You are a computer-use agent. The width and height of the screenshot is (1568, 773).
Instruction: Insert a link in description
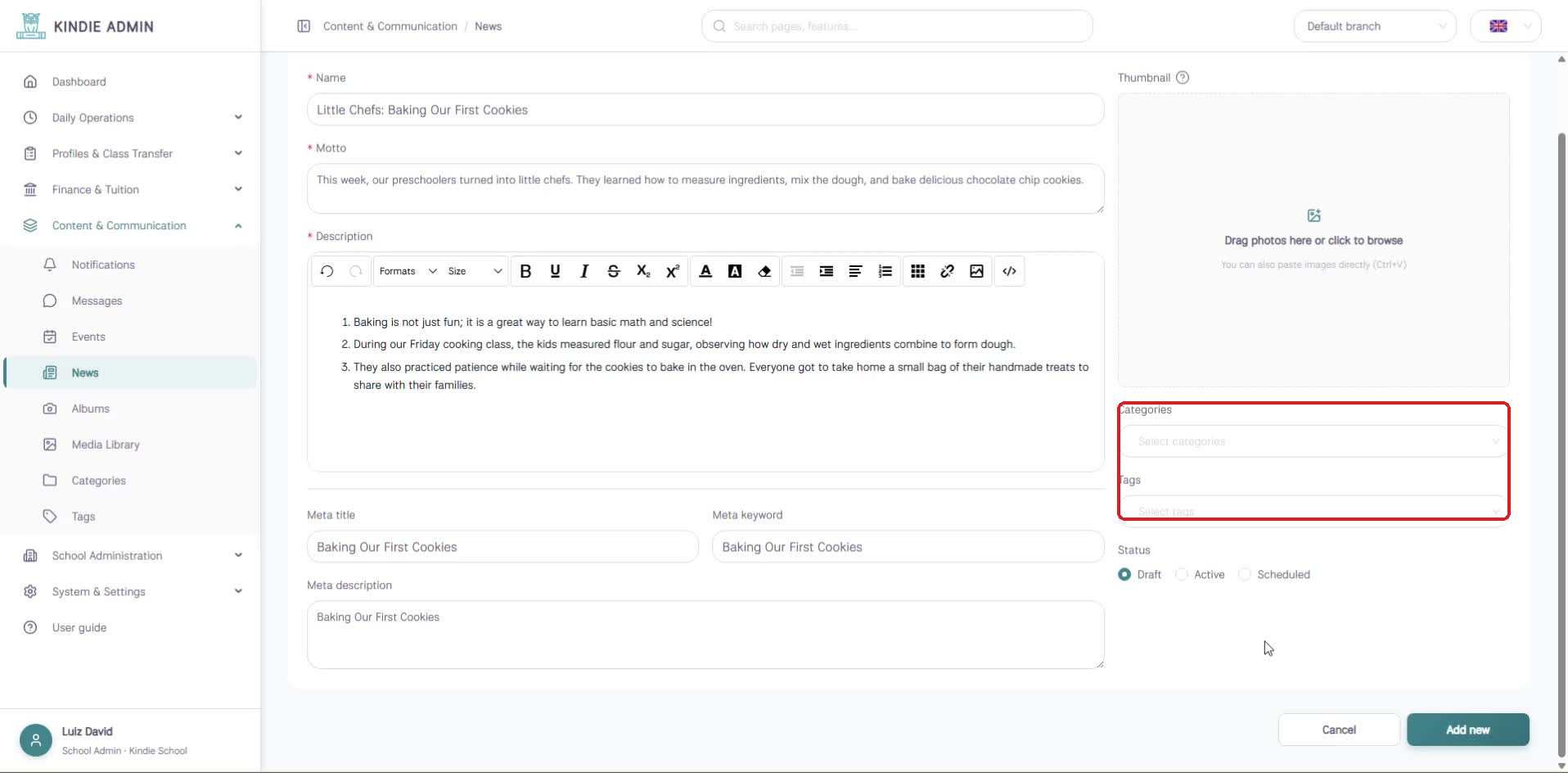(x=948, y=271)
